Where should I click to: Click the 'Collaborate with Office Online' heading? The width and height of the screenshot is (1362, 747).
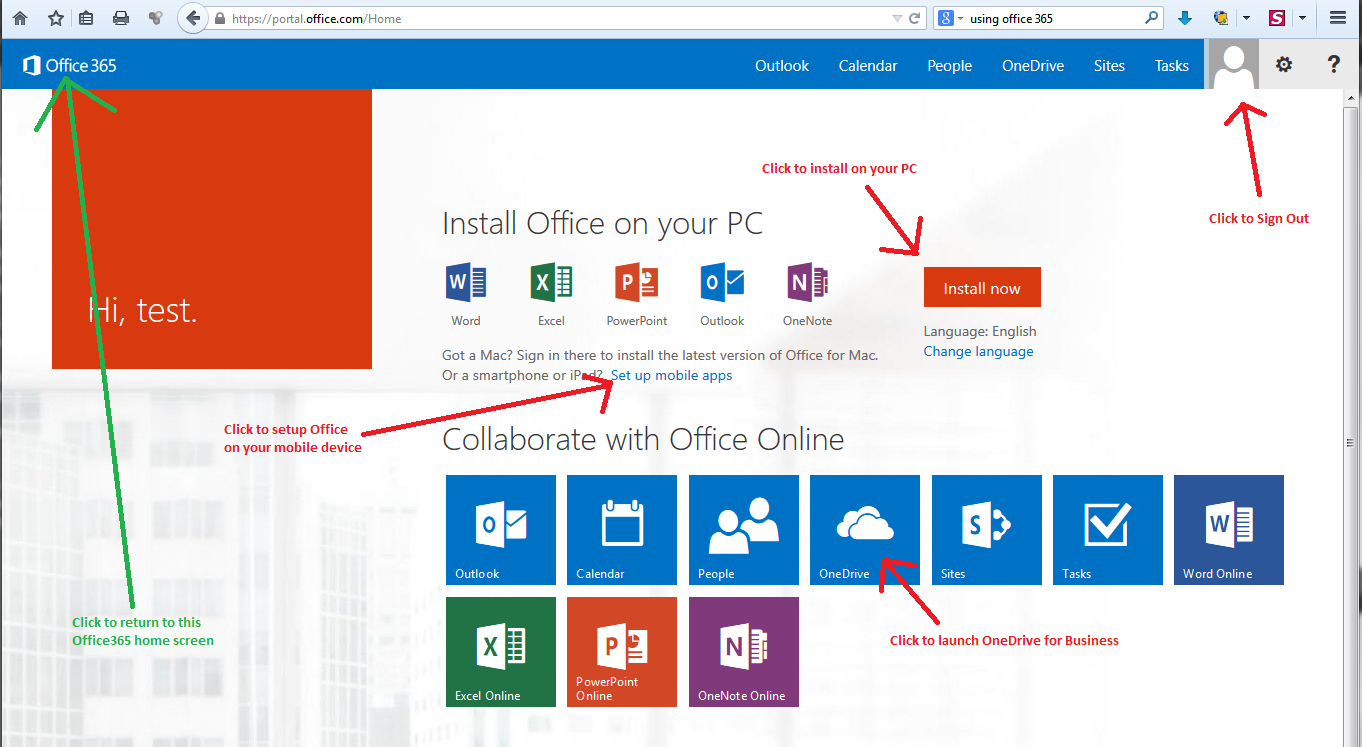click(x=643, y=439)
